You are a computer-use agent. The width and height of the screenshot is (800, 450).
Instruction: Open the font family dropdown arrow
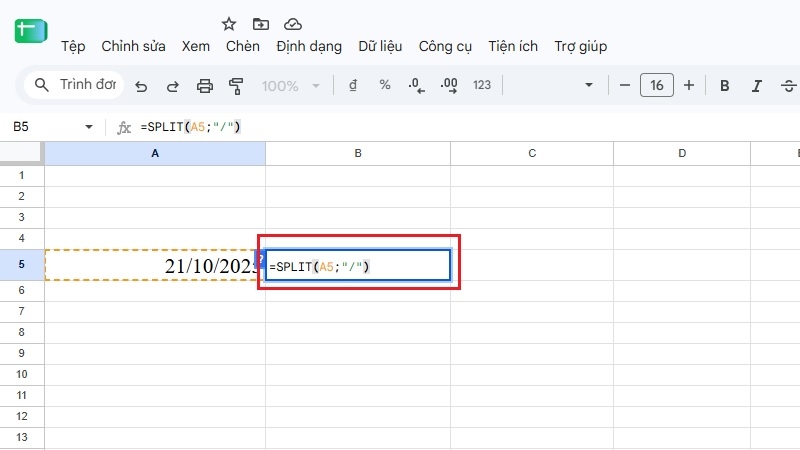pyautogui.click(x=589, y=85)
